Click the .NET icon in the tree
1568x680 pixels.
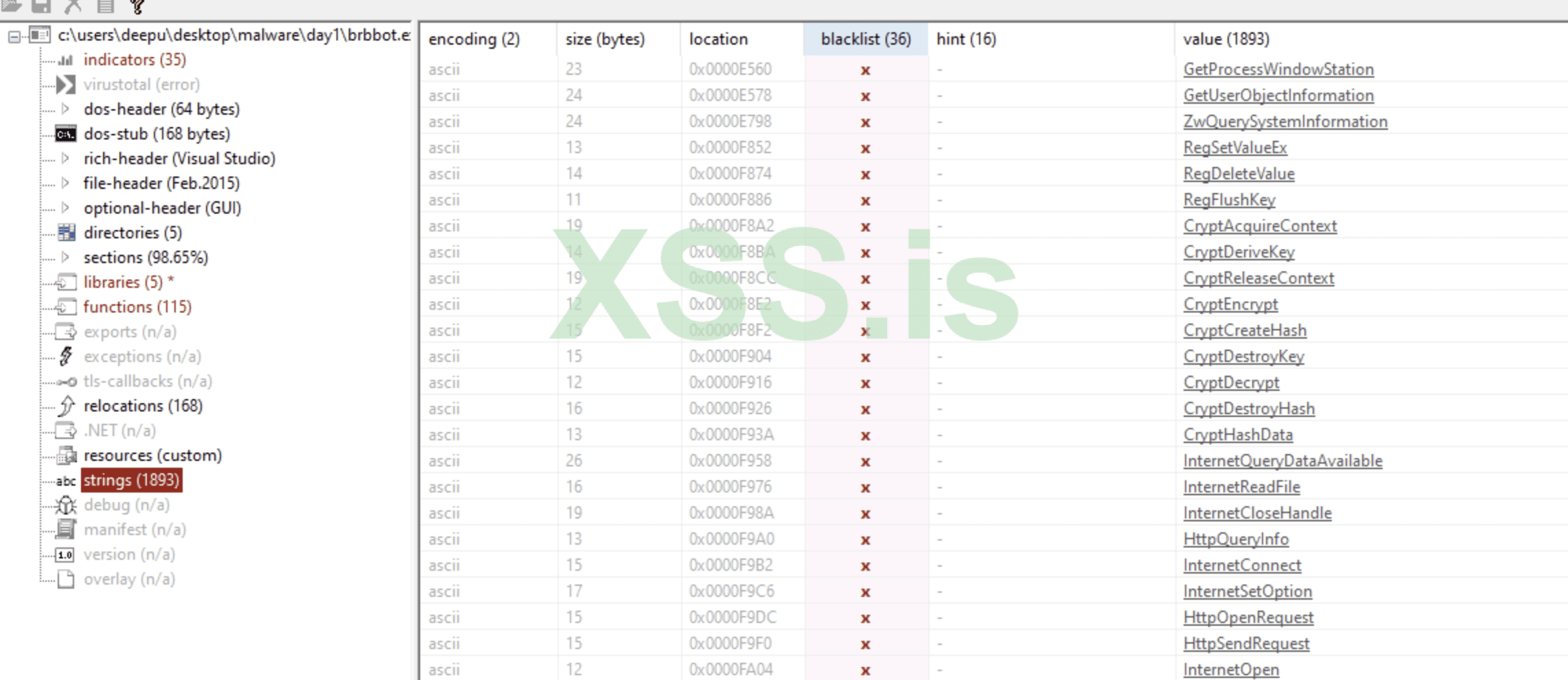click(x=66, y=431)
